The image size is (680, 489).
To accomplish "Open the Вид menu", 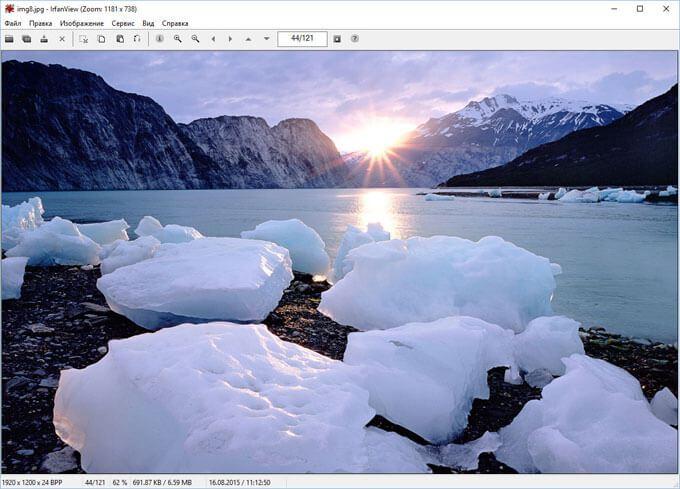I will coord(148,23).
